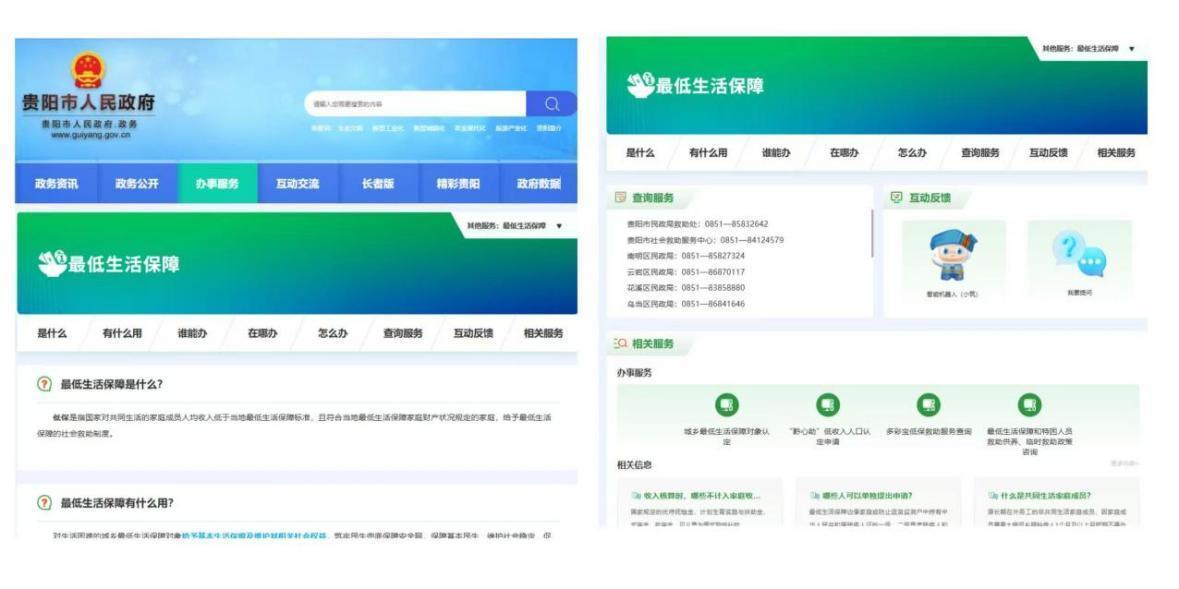Viewport: 1179px width, 589px height.
Task: Open the 智能机器人 (小筑) robot assistant
Action: pyautogui.click(x=953, y=255)
